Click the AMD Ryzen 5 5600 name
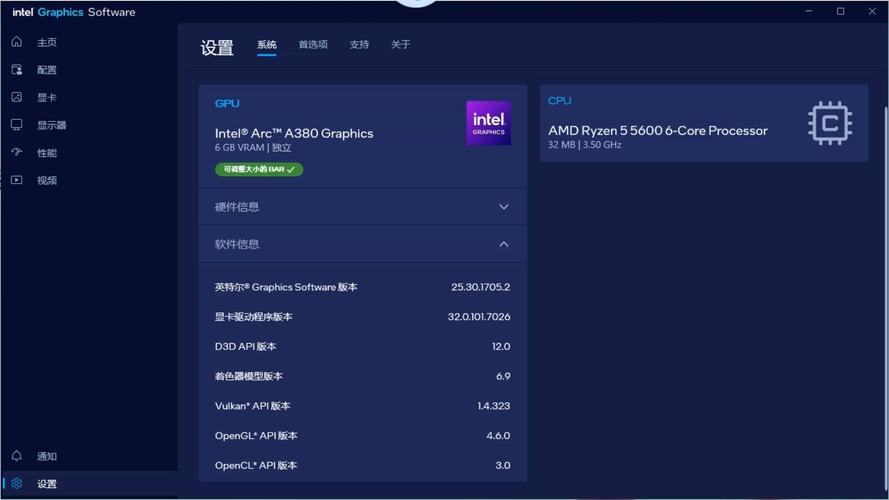 (658, 130)
